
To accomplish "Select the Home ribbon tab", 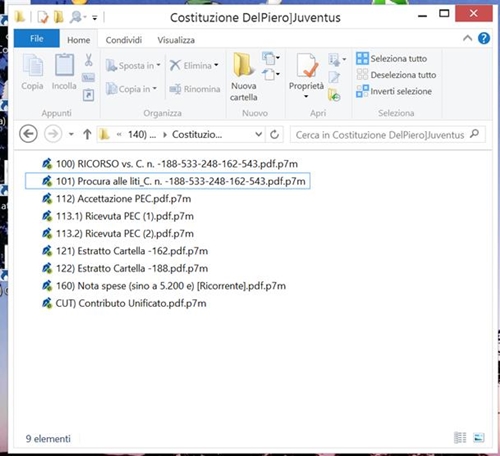I will pos(79,40).
